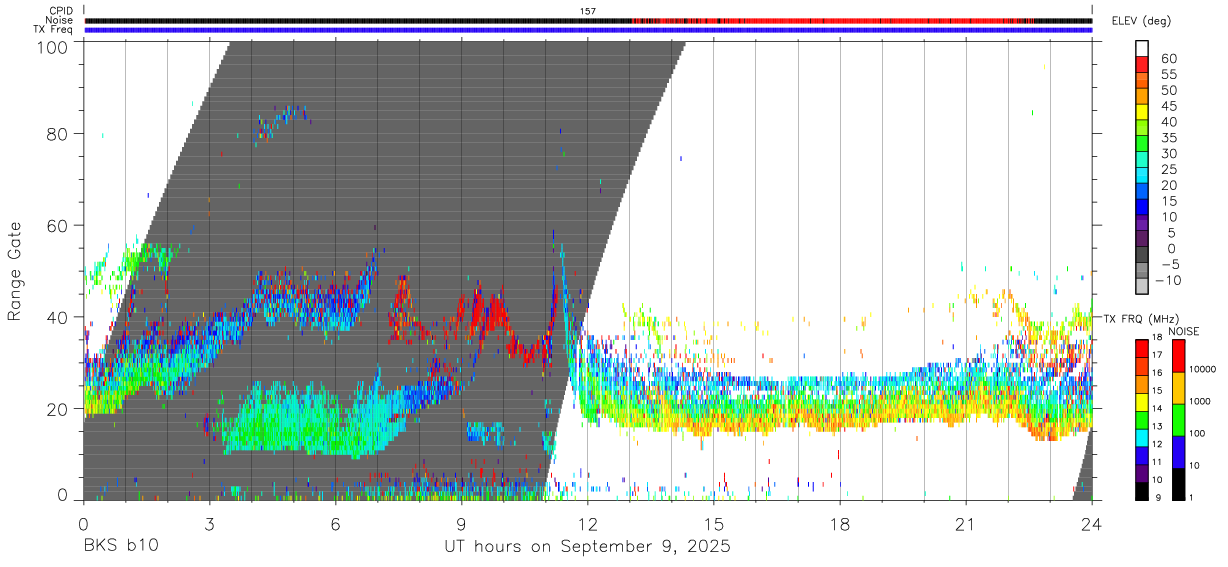1228x567 pixels.
Task: Select the CPID value 157
Action: click(x=588, y=11)
